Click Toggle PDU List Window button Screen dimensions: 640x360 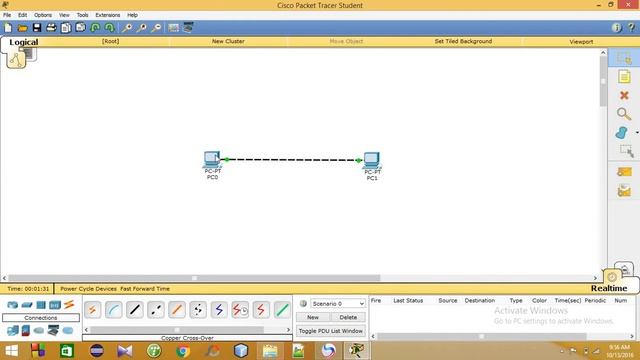pyautogui.click(x=331, y=331)
